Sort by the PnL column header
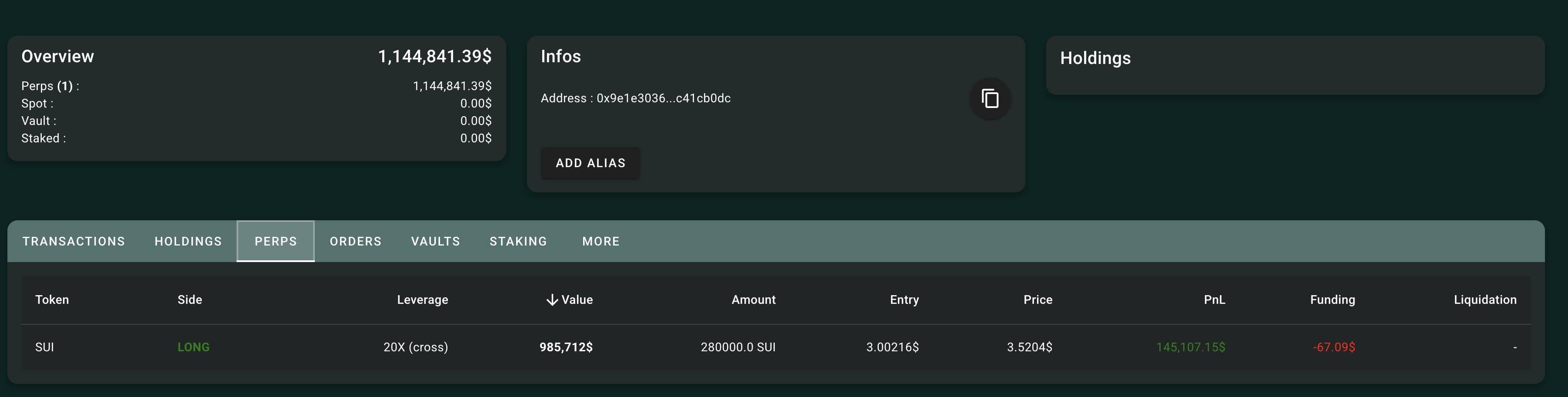 coord(1214,299)
